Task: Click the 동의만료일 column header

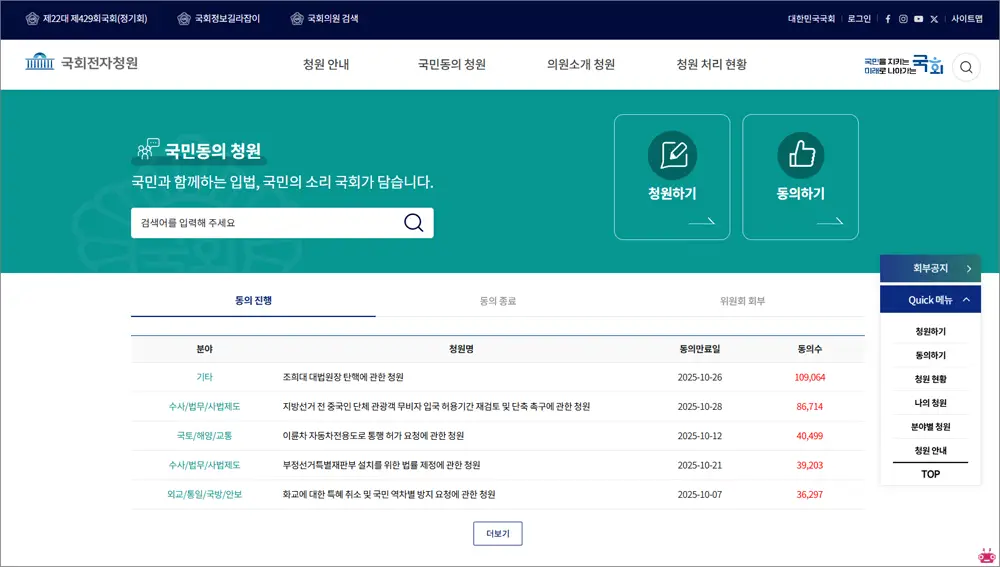Action: point(700,349)
